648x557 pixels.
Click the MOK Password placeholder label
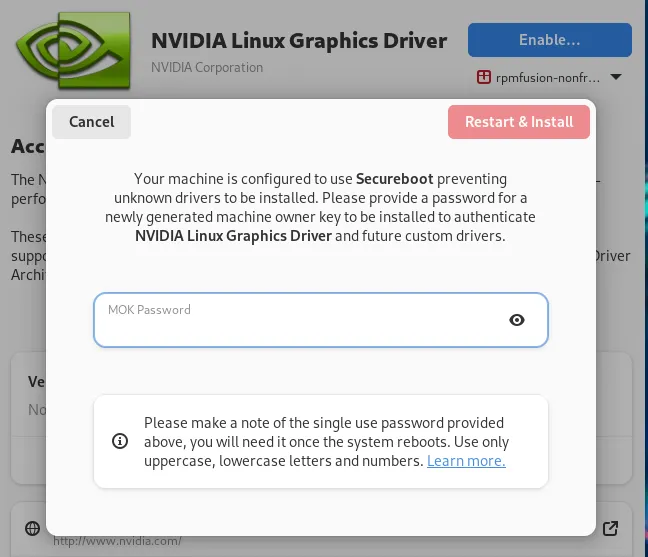point(149,310)
